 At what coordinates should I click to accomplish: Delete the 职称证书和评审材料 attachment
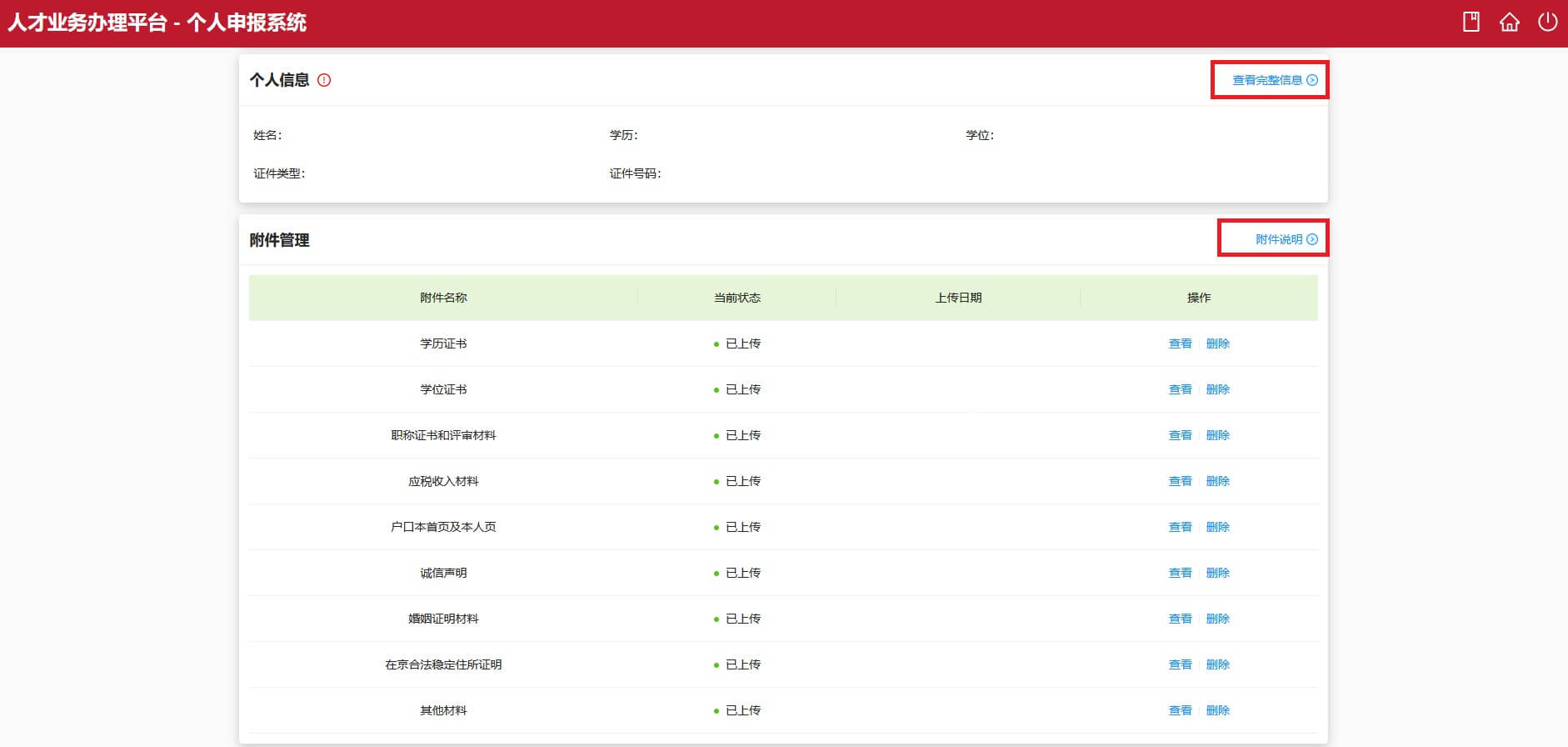(x=1217, y=435)
